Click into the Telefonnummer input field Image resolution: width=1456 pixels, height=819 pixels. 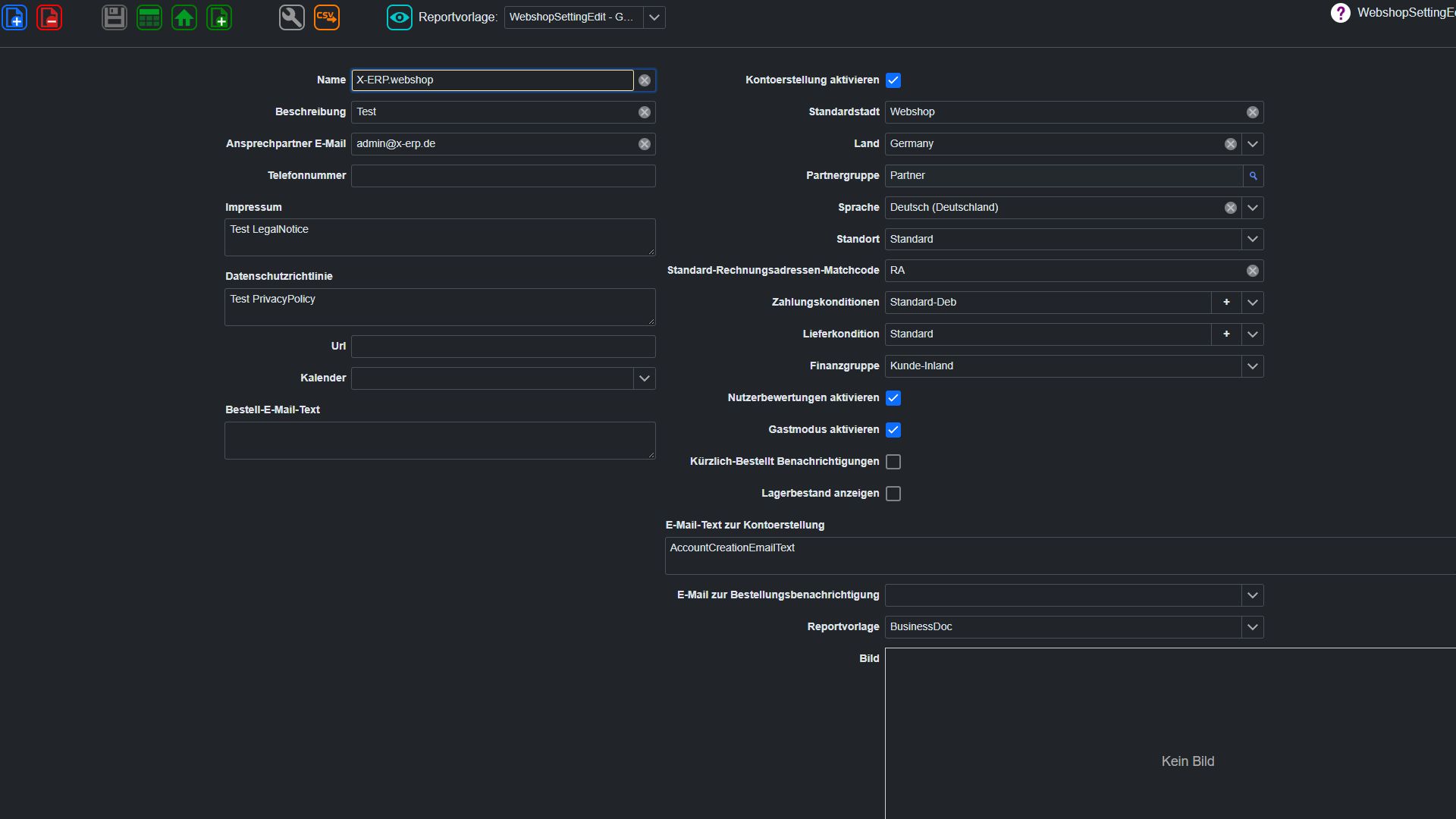[x=504, y=176]
